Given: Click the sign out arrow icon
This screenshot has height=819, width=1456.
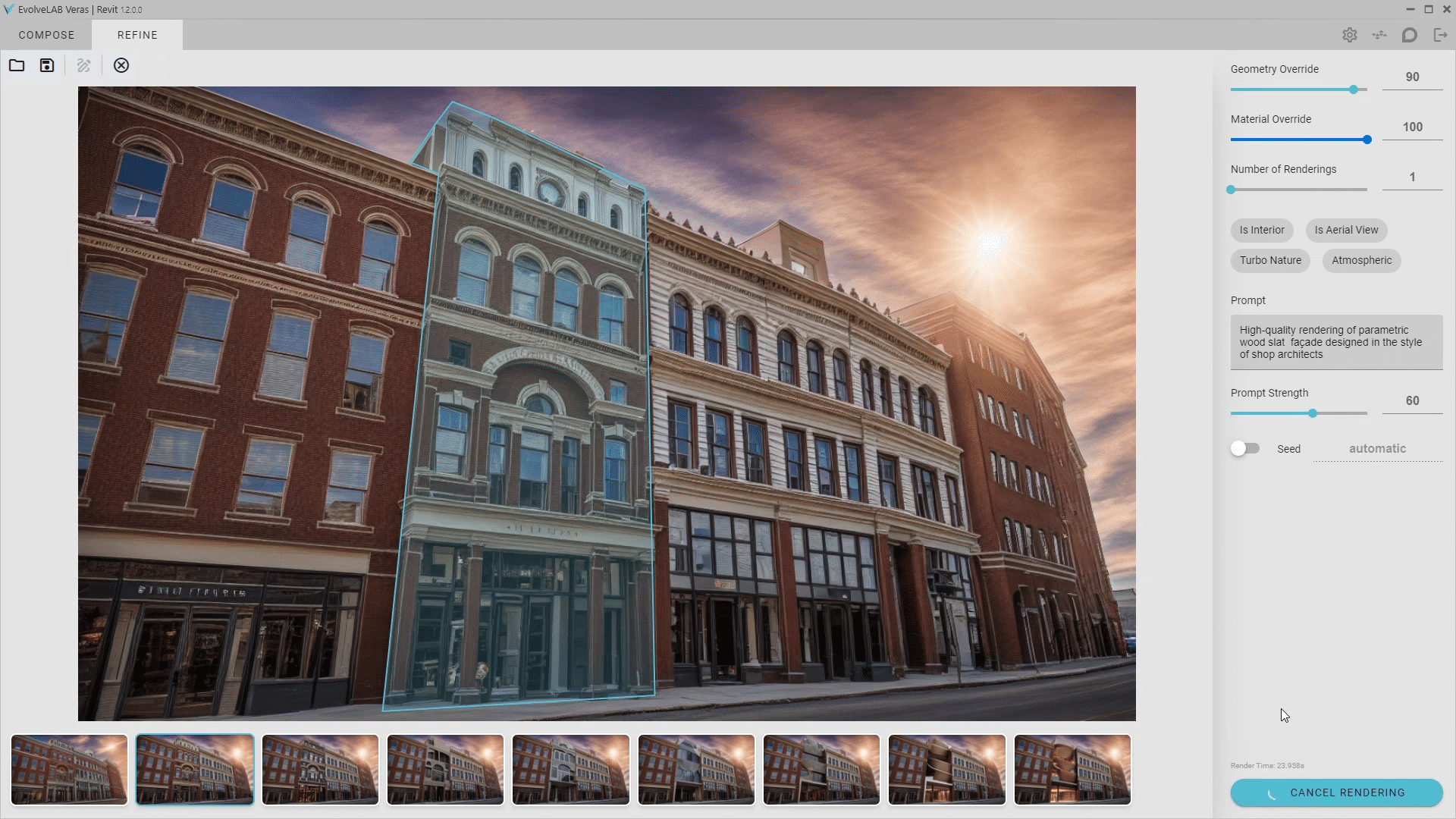Looking at the screenshot, I should click(1440, 35).
